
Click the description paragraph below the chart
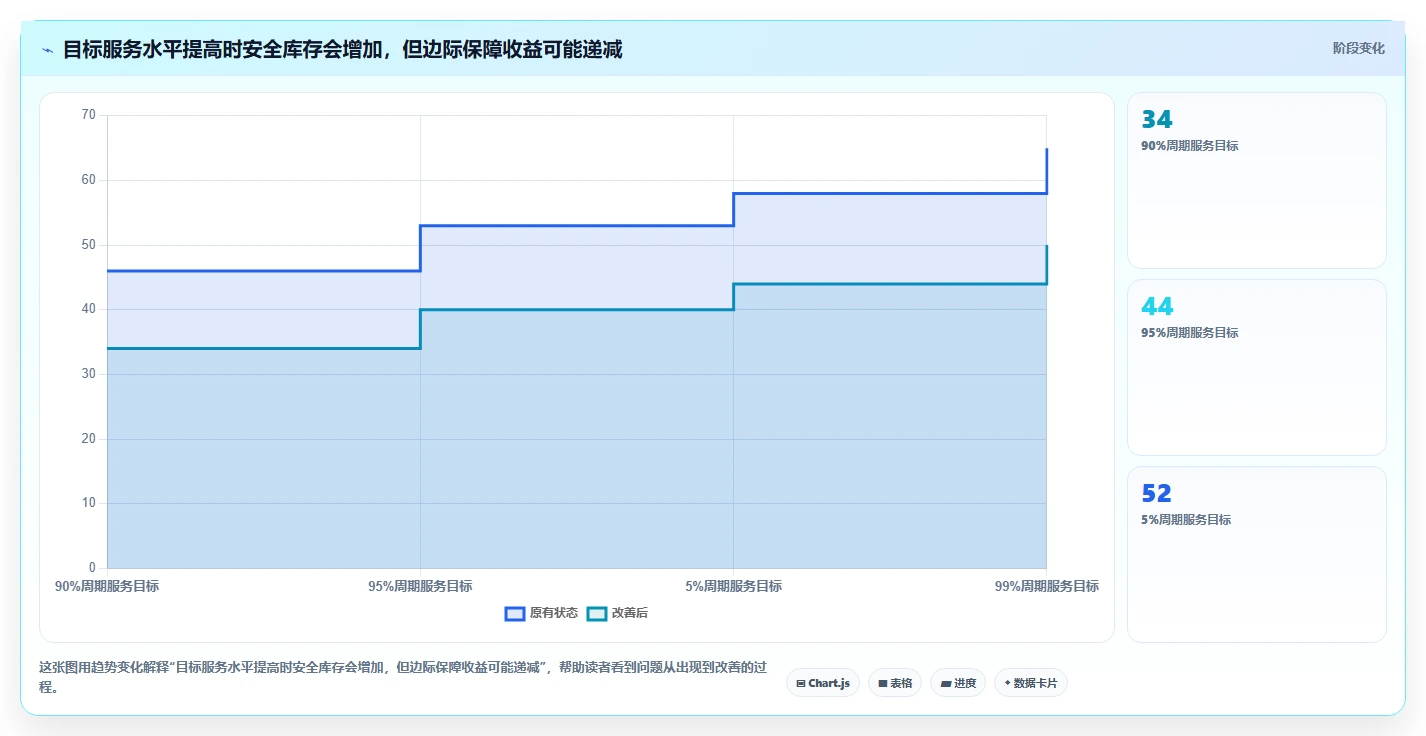[403, 676]
